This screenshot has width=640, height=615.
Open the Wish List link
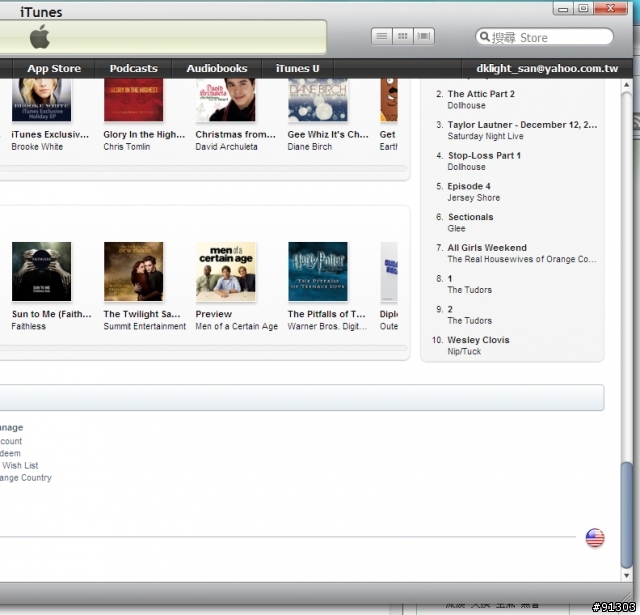pos(20,465)
